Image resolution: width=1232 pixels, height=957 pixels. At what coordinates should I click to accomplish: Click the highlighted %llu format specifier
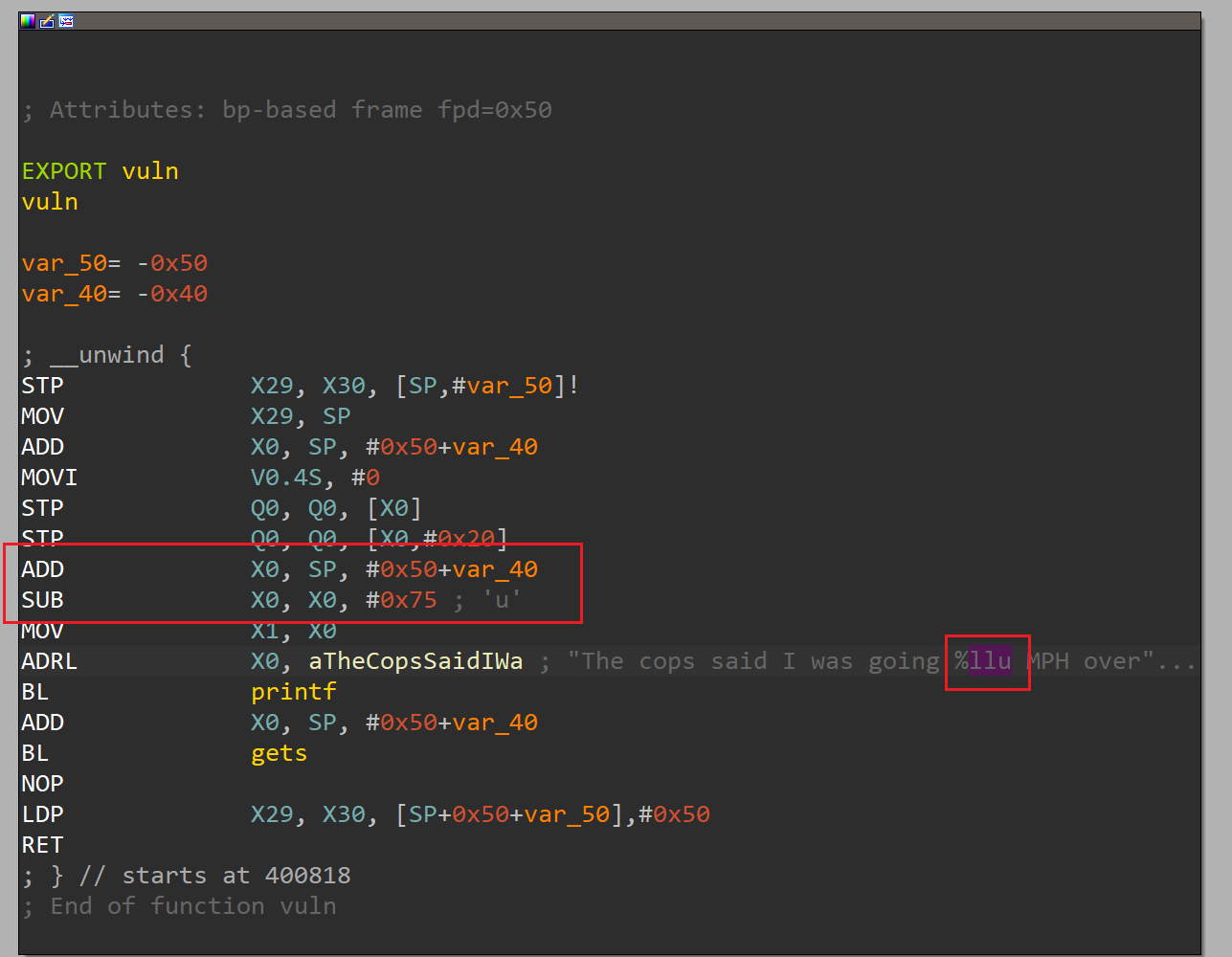point(983,661)
